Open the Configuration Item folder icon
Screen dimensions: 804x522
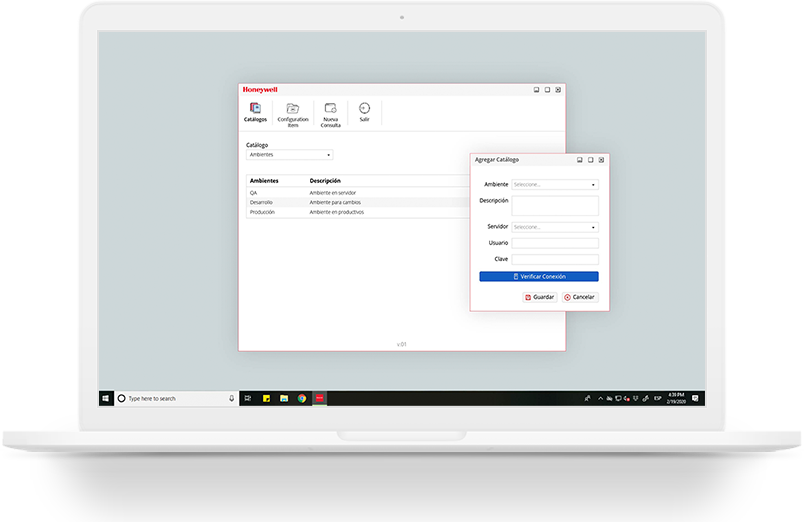293,110
